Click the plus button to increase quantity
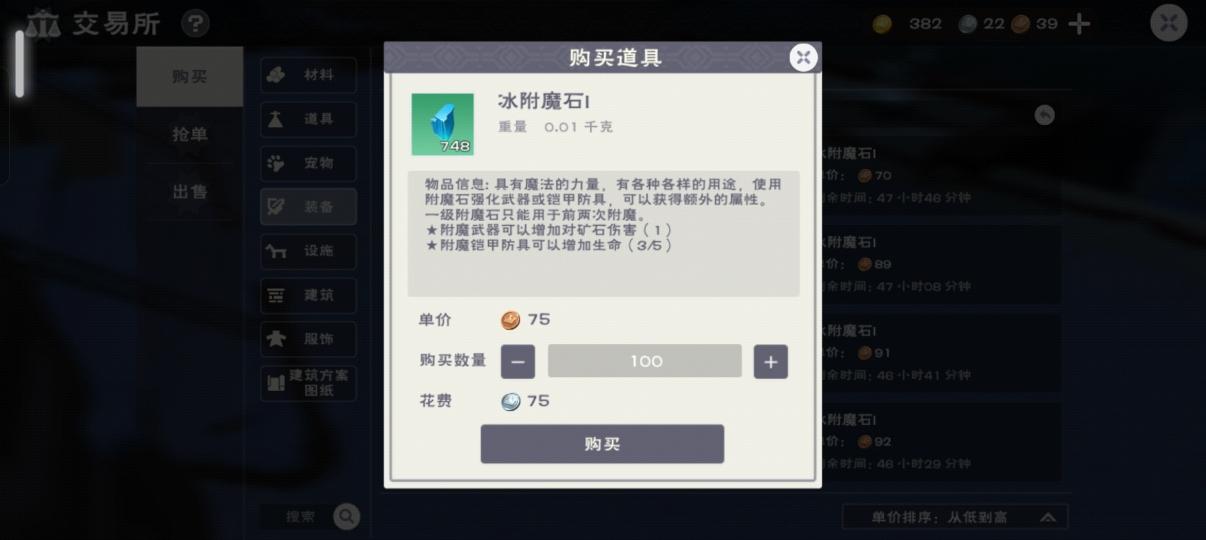The width and height of the screenshot is (1206, 540). (770, 362)
